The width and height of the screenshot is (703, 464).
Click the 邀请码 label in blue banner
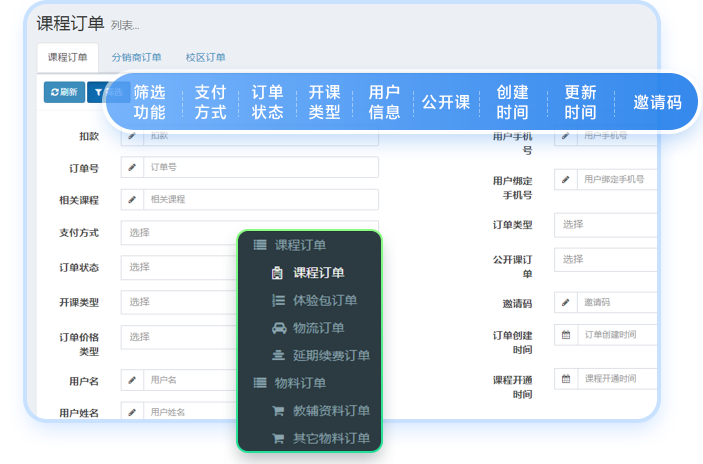[658, 102]
